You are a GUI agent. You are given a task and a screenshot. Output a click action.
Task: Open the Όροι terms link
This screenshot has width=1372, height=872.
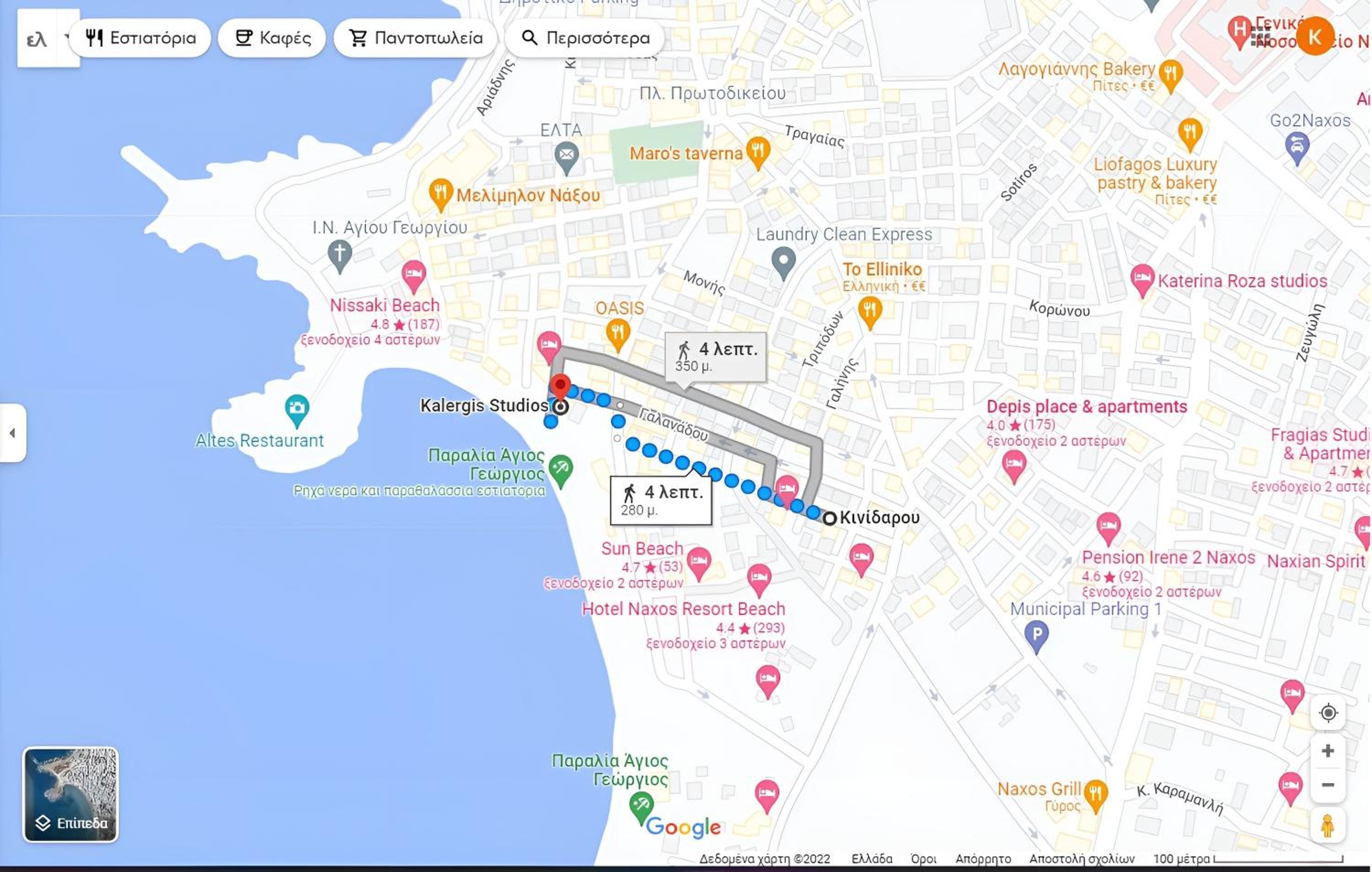923,859
